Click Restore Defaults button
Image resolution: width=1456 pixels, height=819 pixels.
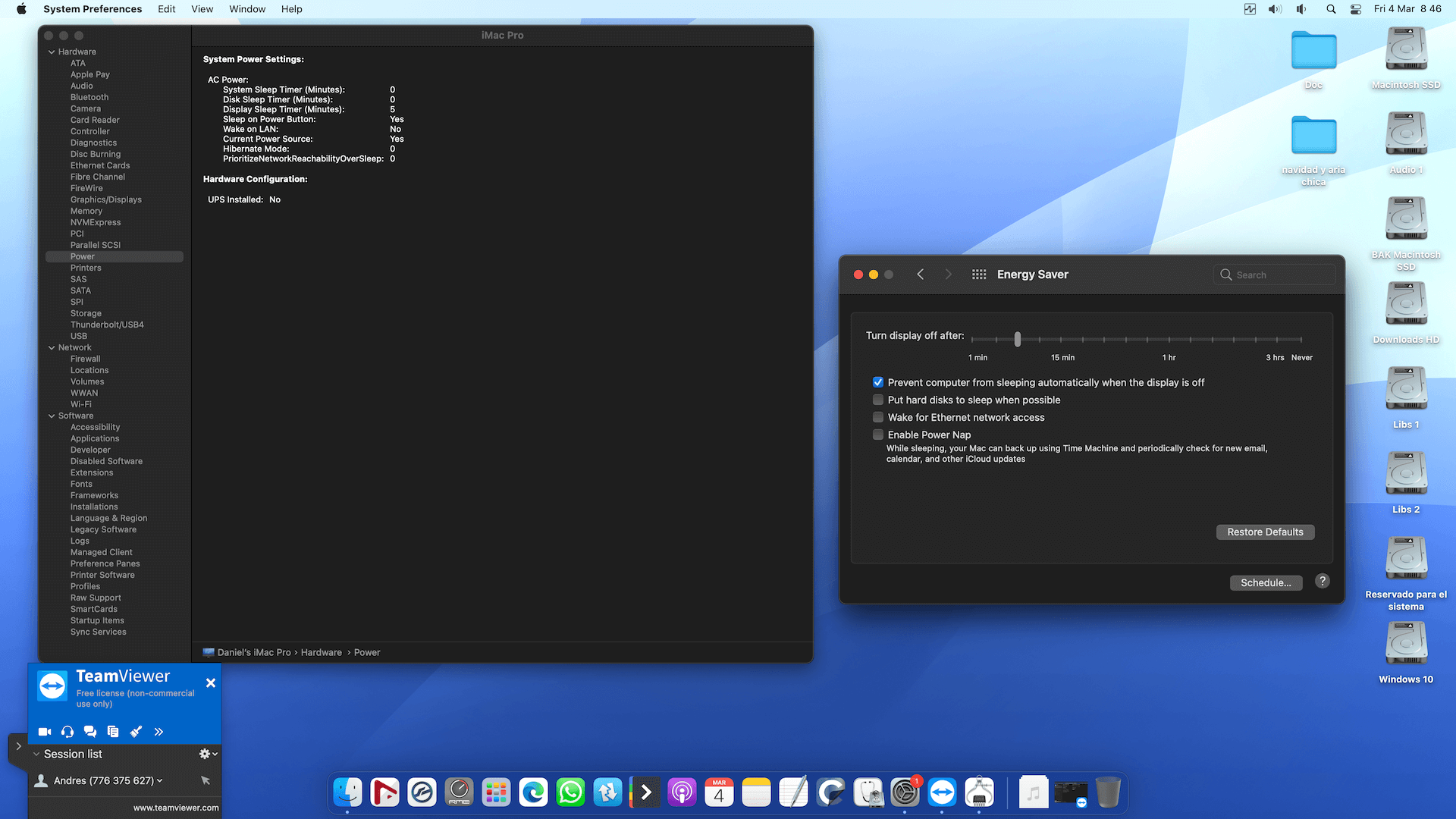tap(1265, 532)
